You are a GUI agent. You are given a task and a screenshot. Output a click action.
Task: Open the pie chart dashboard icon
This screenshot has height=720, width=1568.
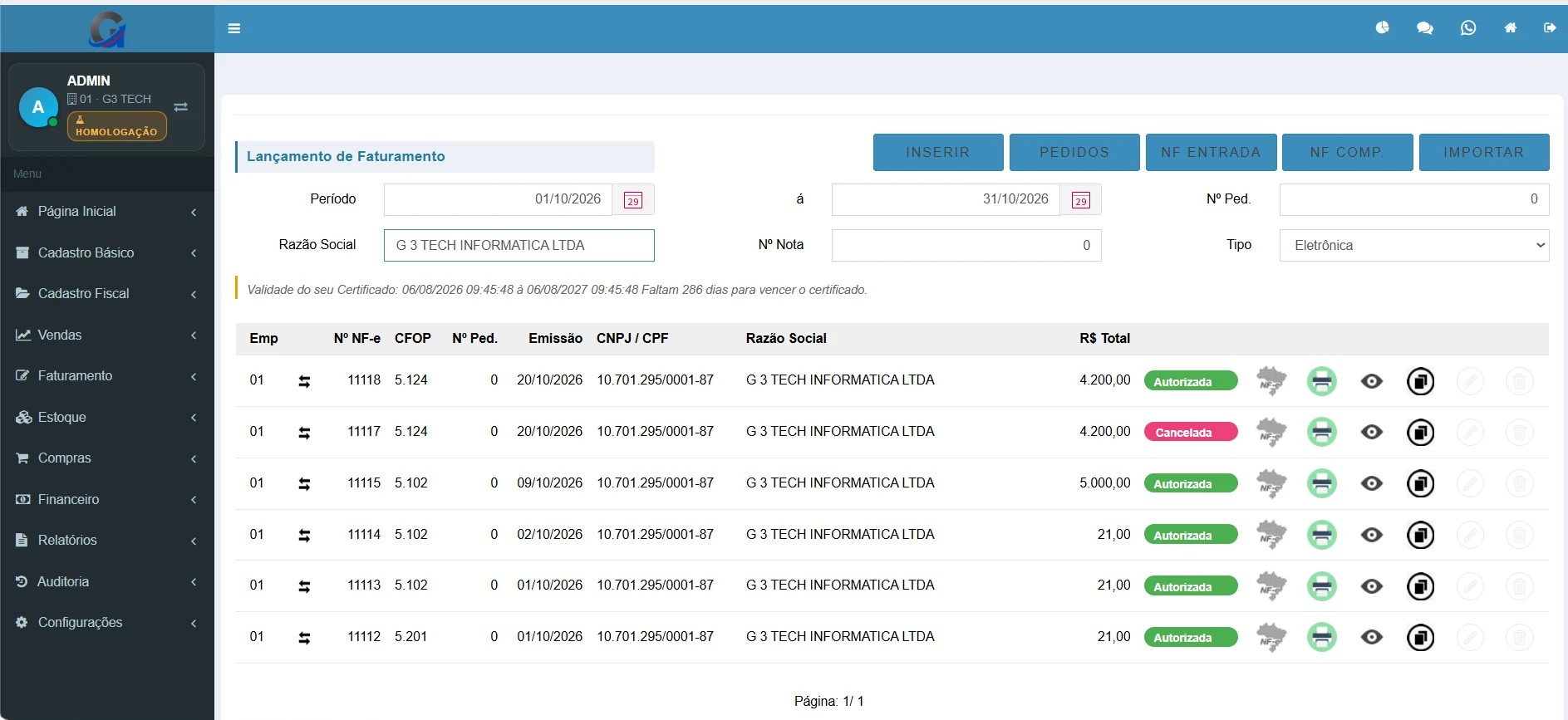pos(1382,27)
